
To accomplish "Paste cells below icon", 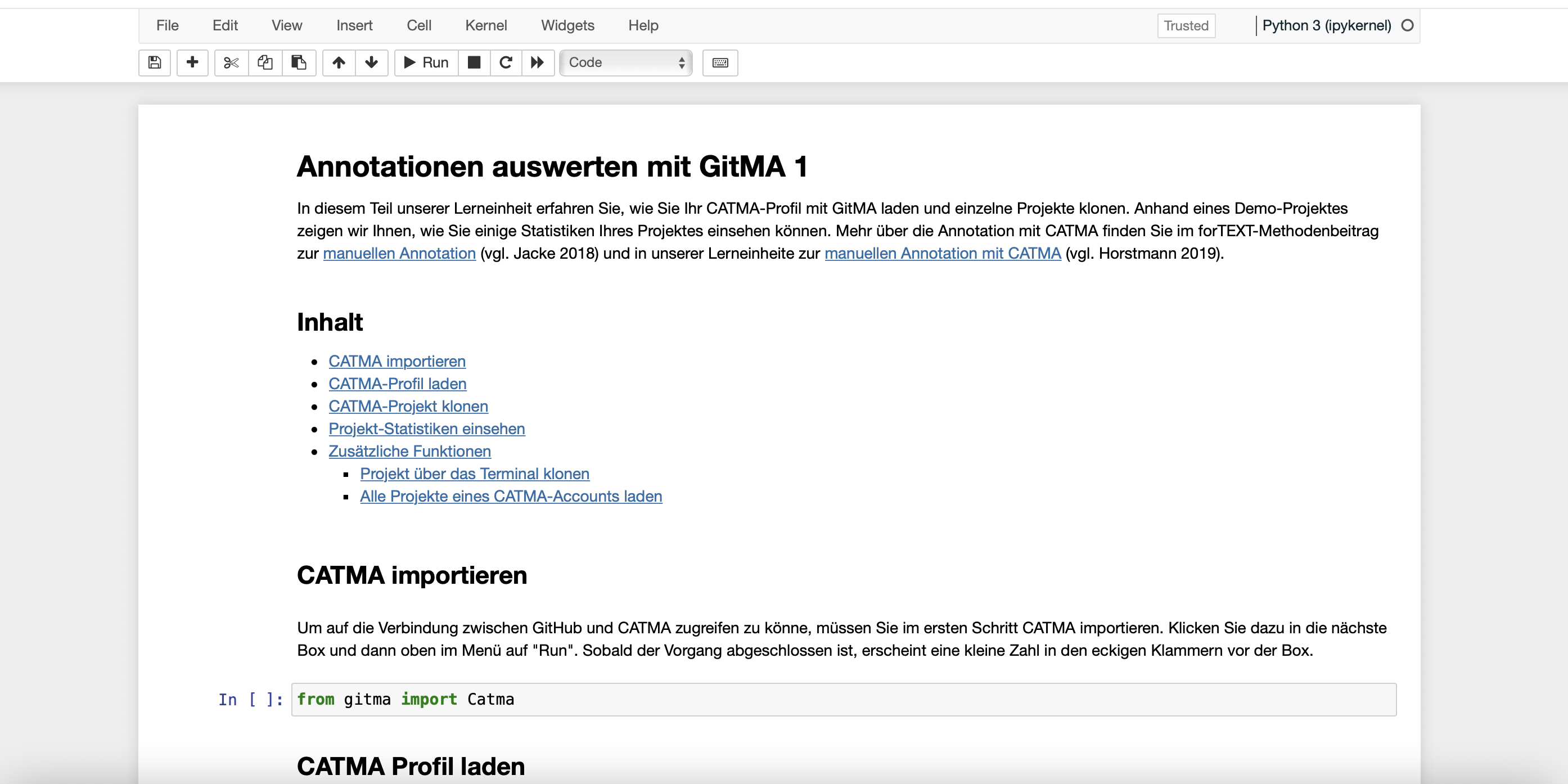I will tap(299, 62).
